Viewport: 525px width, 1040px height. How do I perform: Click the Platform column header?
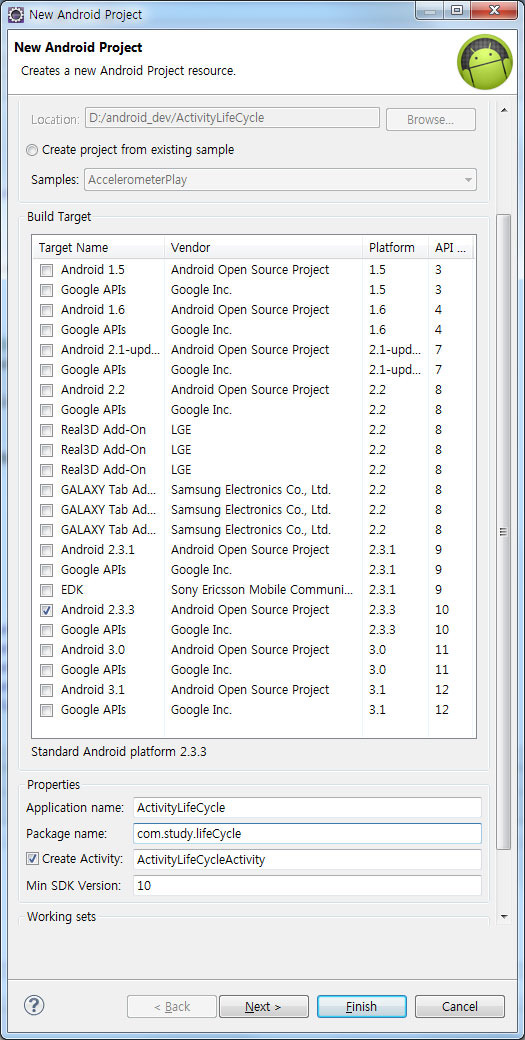395,248
